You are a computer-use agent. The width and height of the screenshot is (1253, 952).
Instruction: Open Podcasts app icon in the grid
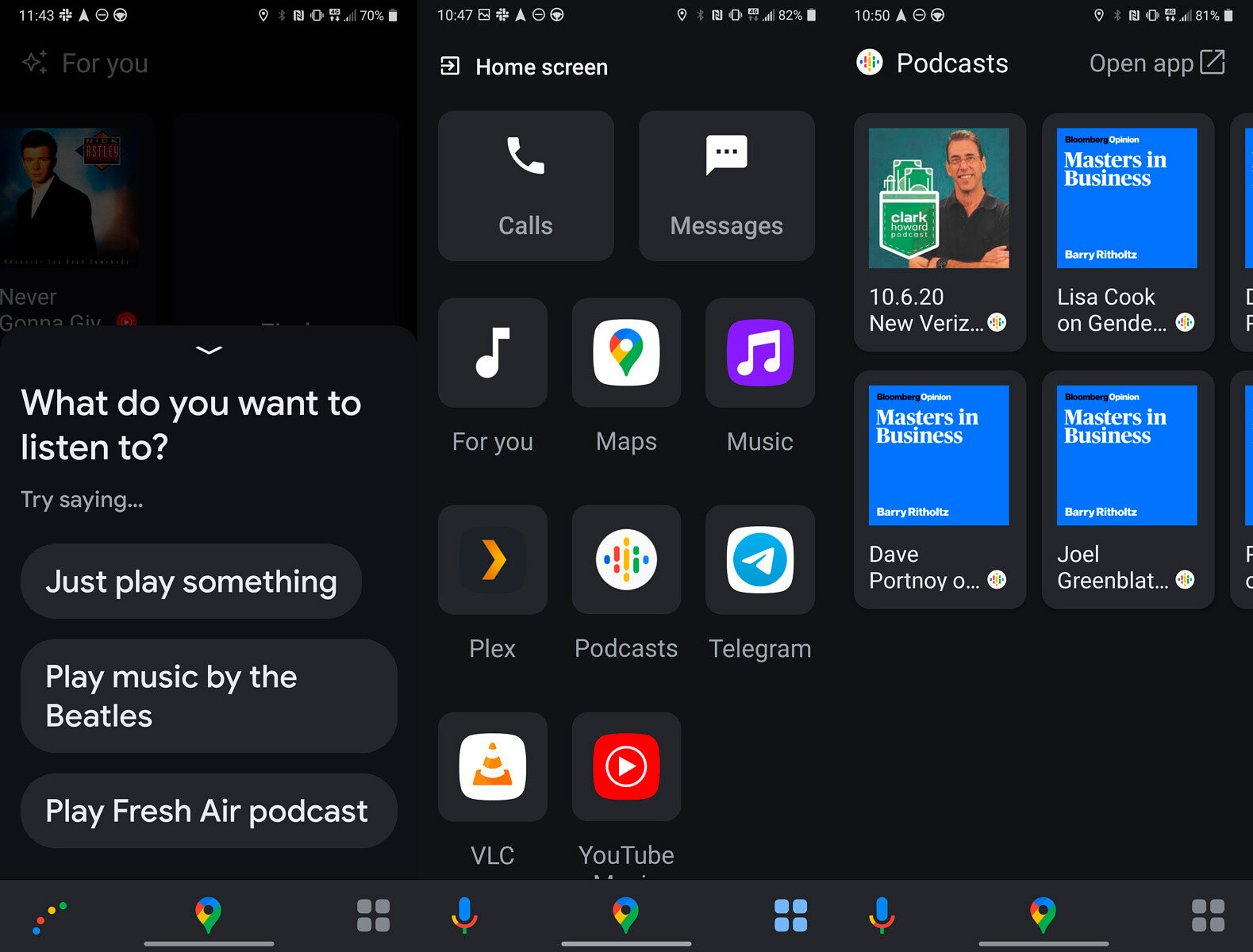(626, 559)
